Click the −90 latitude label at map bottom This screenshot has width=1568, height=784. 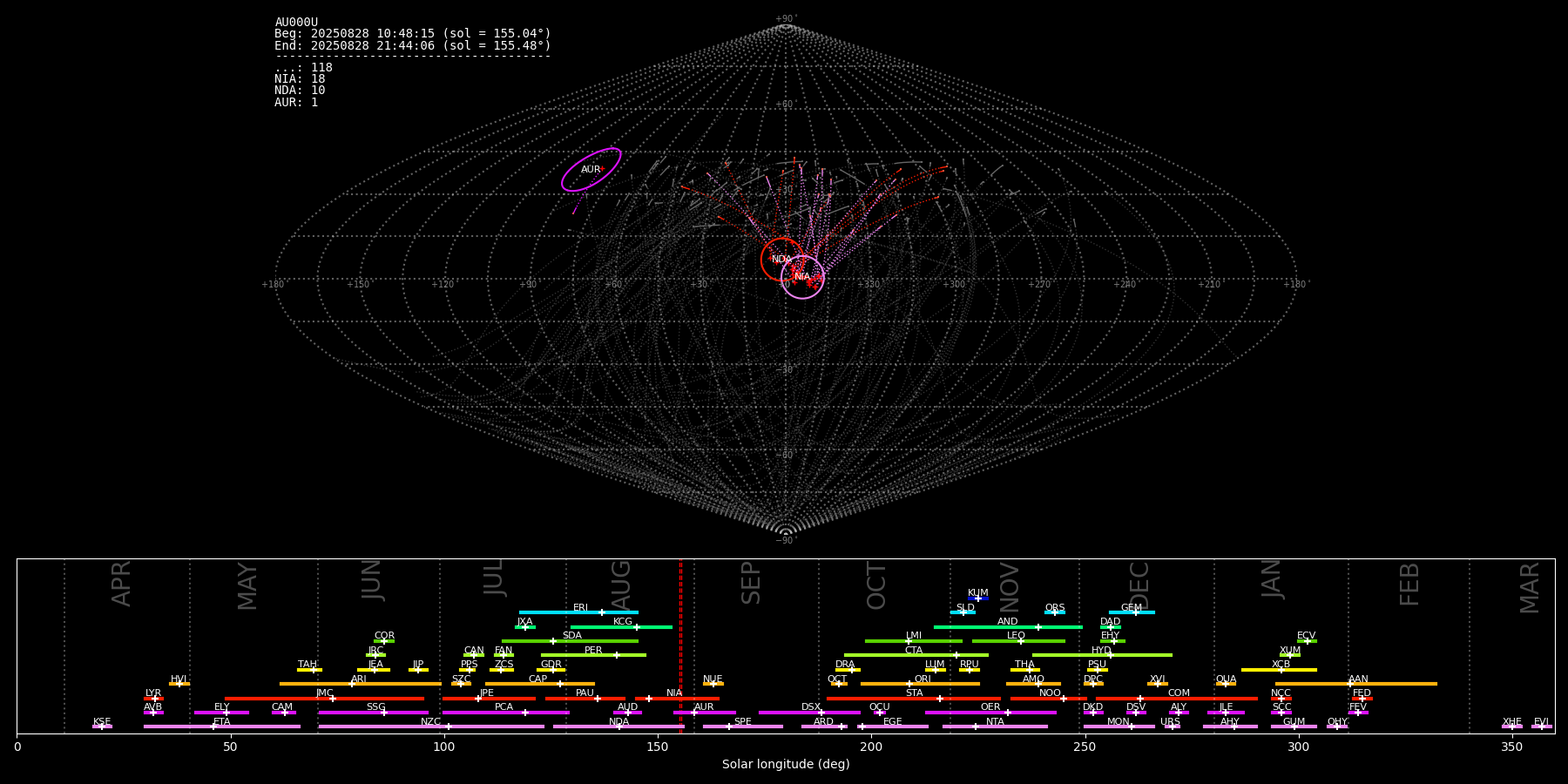coord(785,541)
